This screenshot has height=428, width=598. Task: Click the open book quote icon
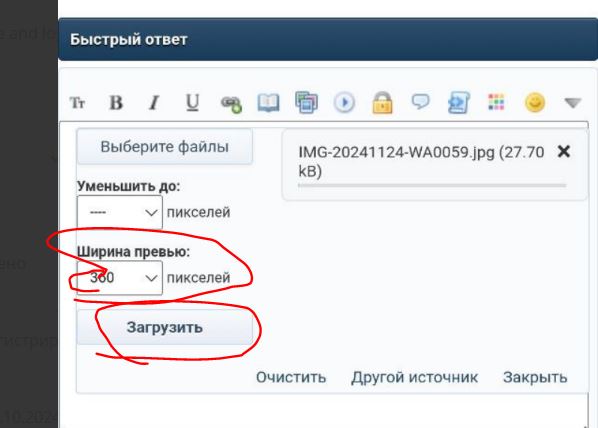tap(268, 103)
